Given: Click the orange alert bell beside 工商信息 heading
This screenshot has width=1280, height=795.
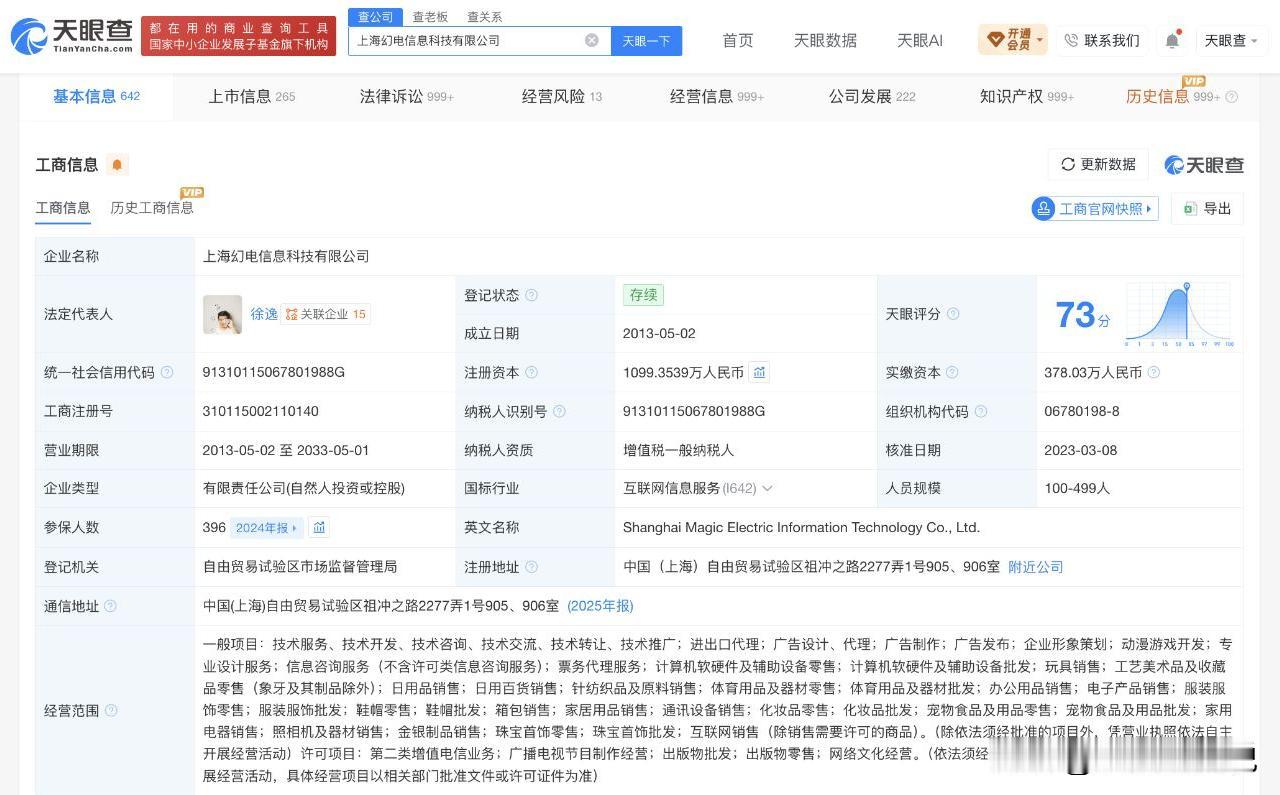Looking at the screenshot, I should point(117,165).
